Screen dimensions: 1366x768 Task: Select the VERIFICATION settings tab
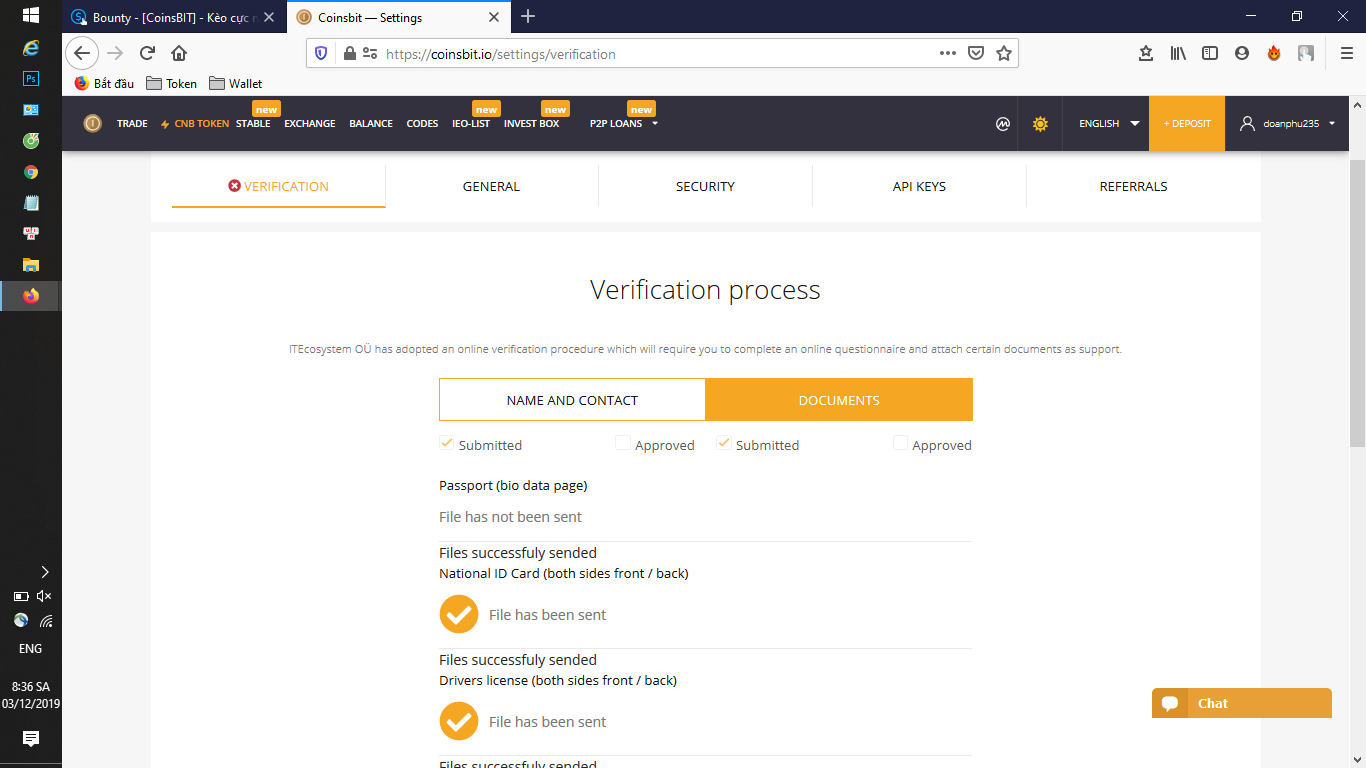pyautogui.click(x=278, y=186)
